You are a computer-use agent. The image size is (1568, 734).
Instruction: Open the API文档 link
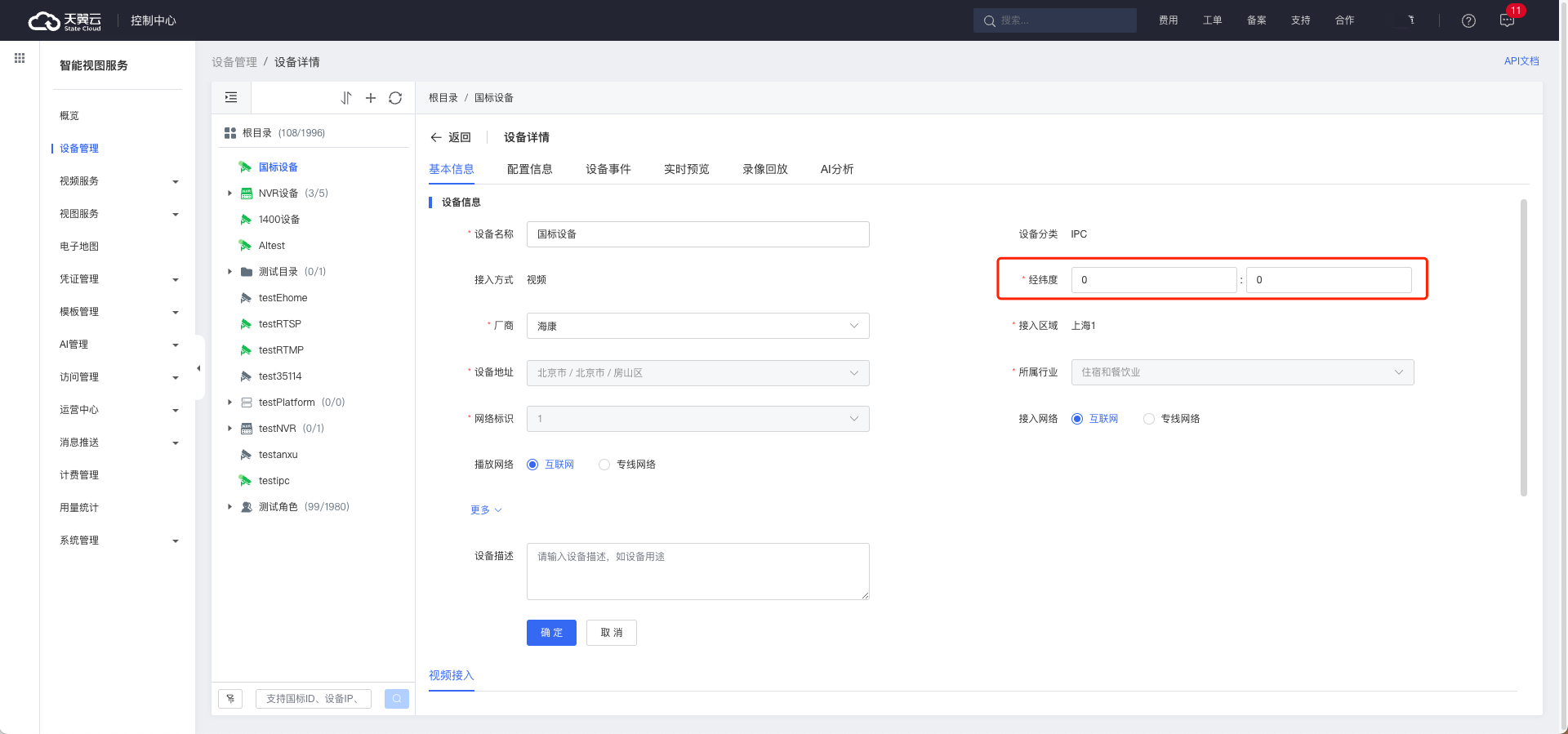tap(1521, 61)
